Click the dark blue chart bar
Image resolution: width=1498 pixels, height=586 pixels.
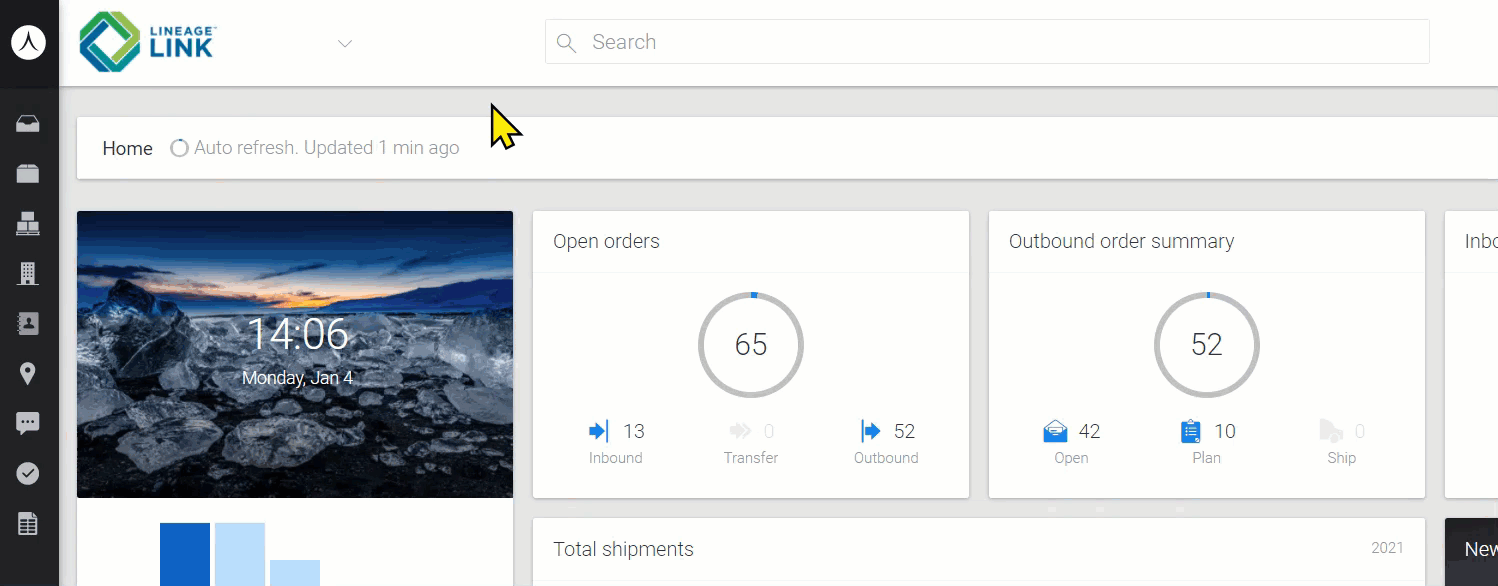pyautogui.click(x=185, y=554)
